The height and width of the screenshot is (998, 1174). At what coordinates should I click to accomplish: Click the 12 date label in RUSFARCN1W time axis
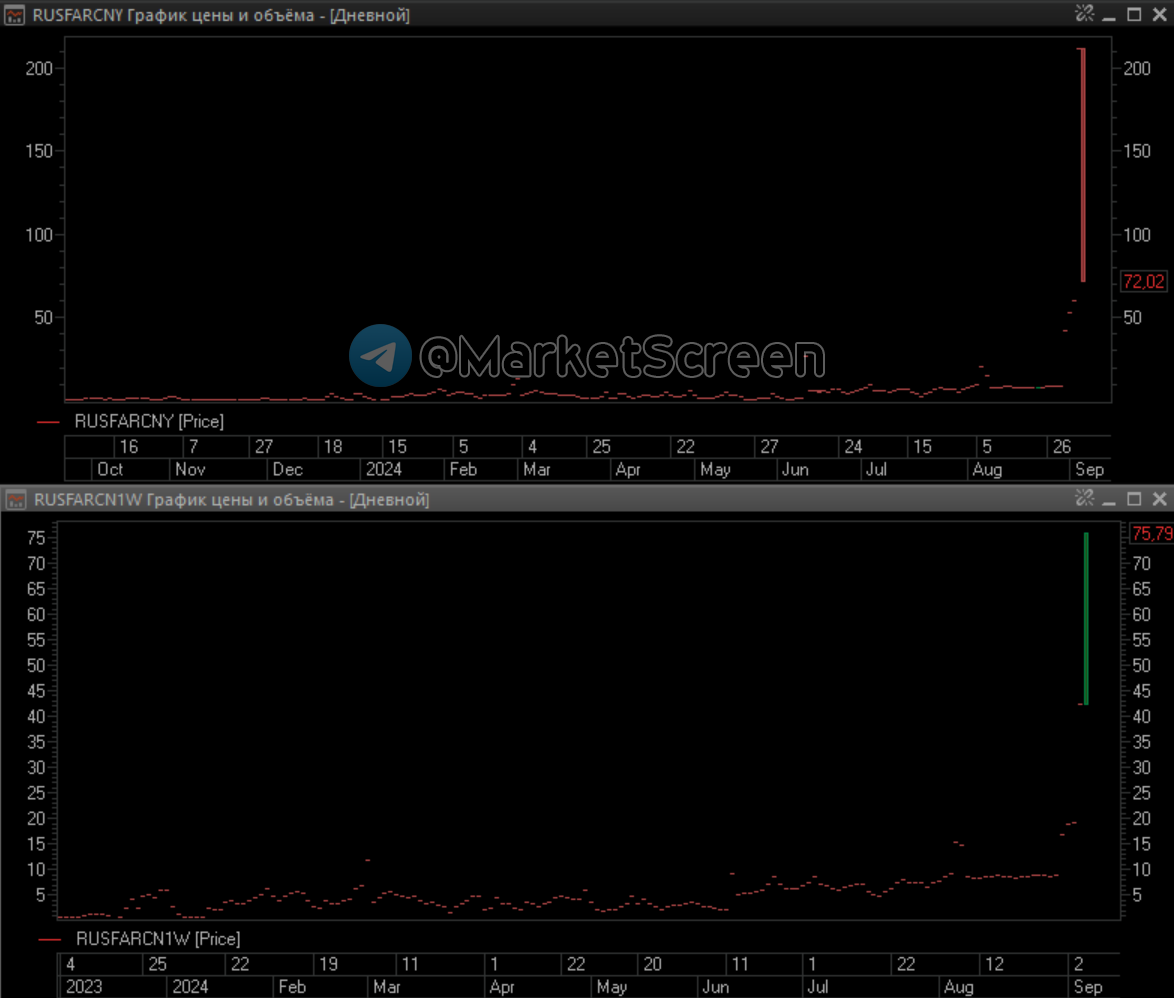pyautogui.click(x=994, y=964)
